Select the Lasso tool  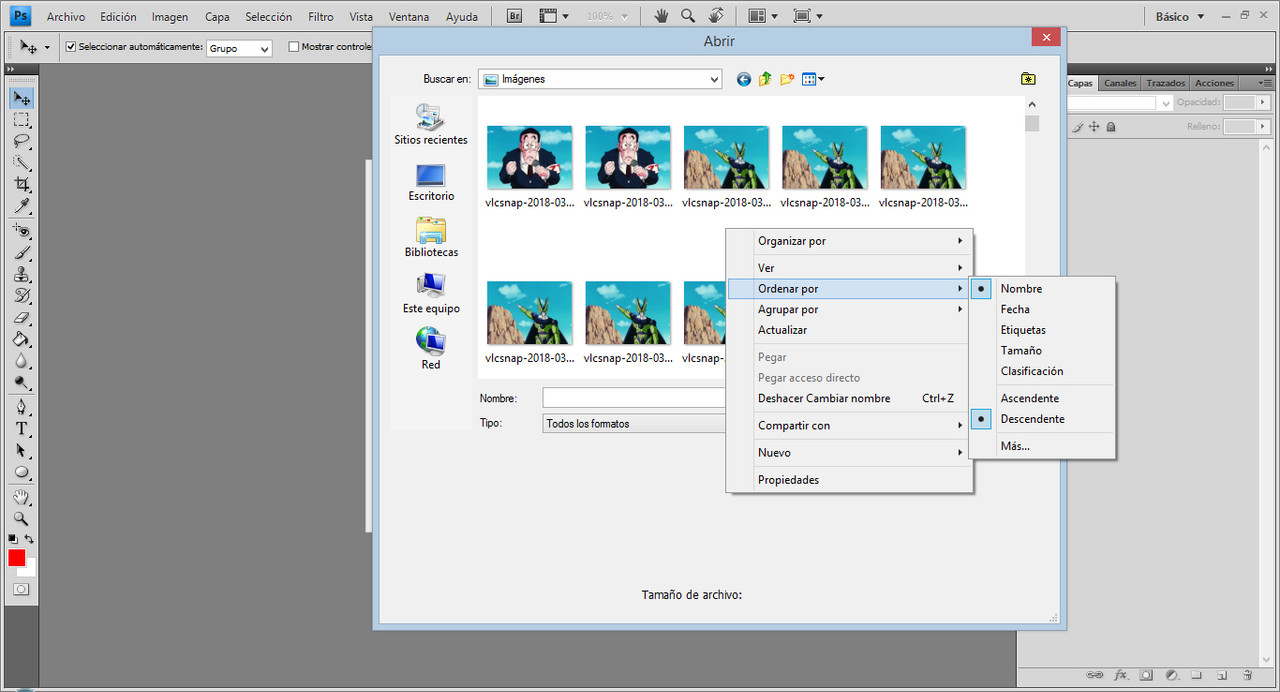21,141
